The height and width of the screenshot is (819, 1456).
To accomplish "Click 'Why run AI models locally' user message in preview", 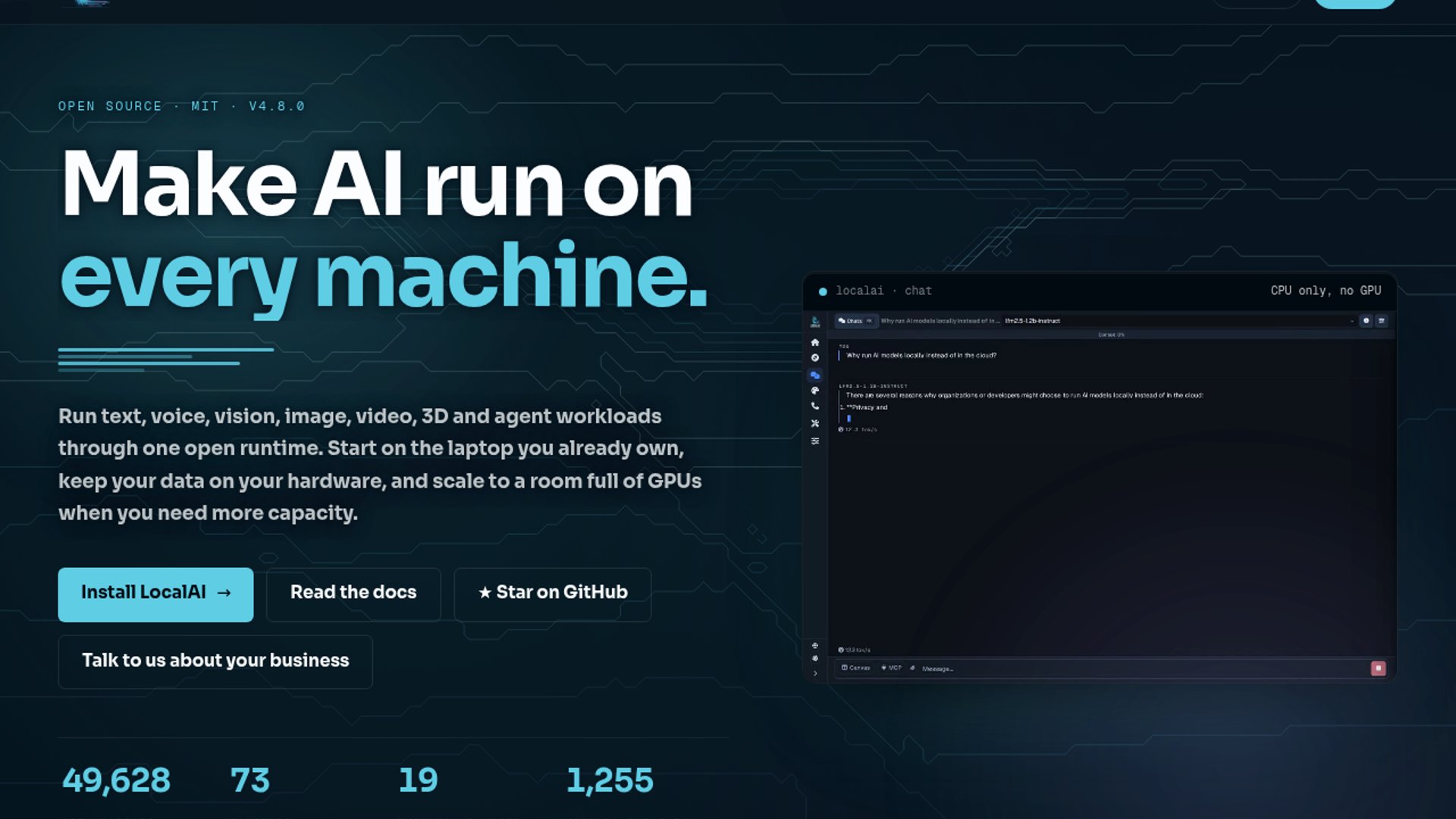I will click(x=921, y=355).
